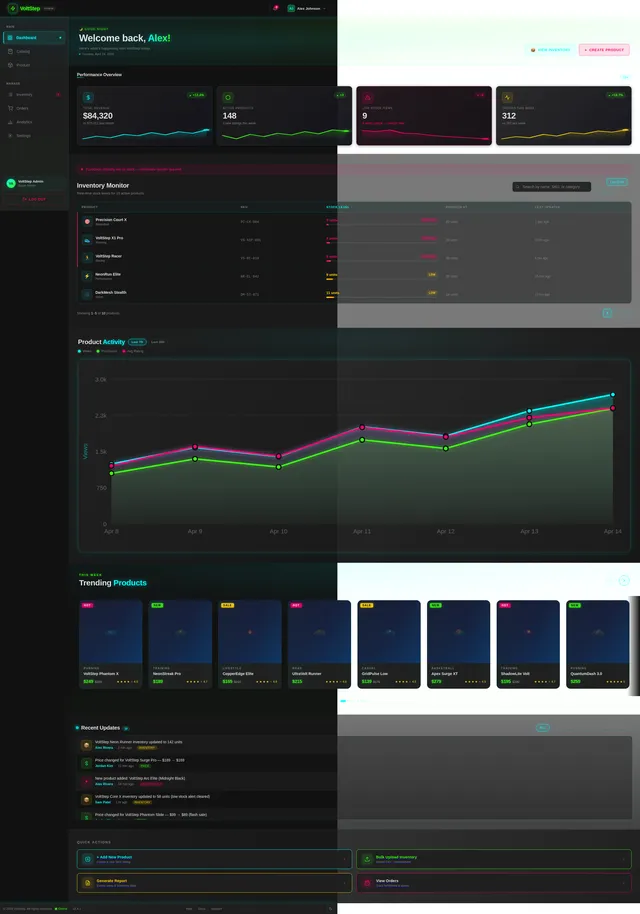Click the DarkMesh Stealth product icon

point(87,294)
